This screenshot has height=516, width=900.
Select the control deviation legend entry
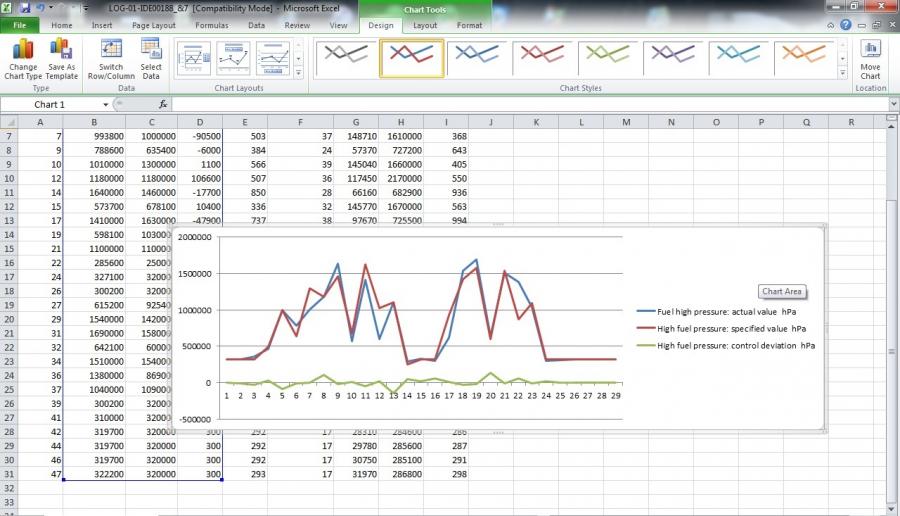click(x=735, y=345)
